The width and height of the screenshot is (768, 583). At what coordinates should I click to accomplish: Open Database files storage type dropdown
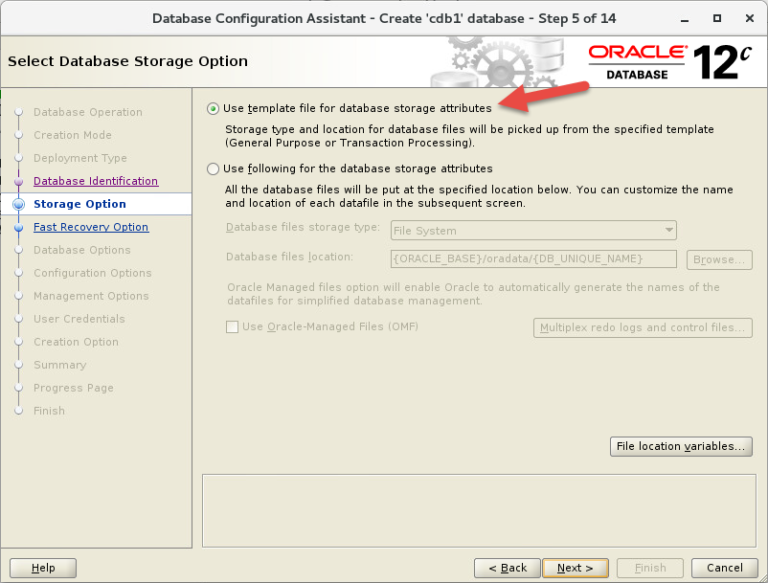533,230
